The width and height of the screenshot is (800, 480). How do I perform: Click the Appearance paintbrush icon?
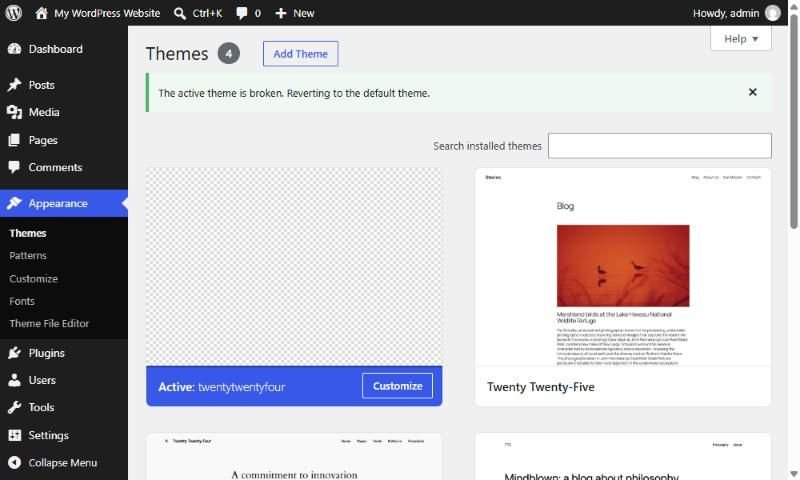tap(14, 203)
